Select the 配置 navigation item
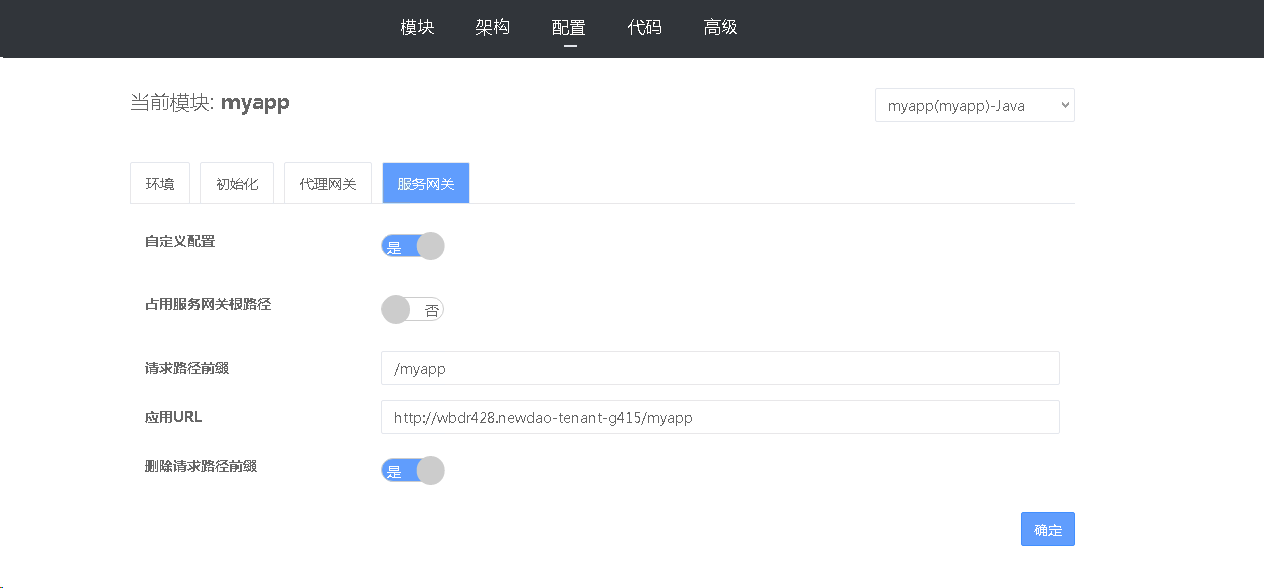Image resolution: width=1264 pixels, height=588 pixels. point(568,28)
